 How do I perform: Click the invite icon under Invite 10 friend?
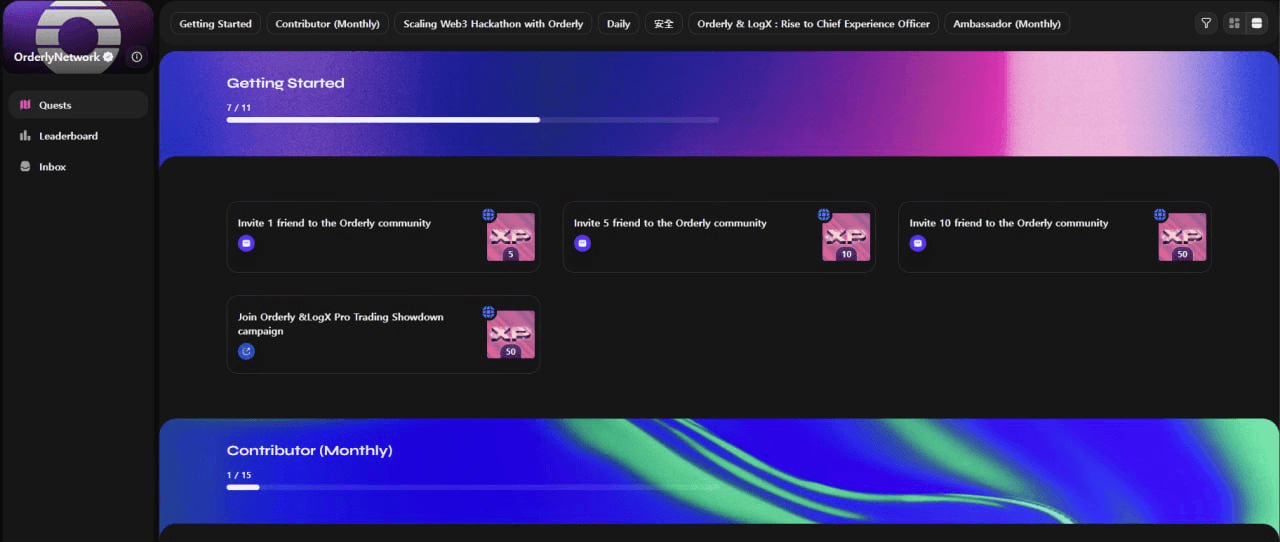(918, 243)
